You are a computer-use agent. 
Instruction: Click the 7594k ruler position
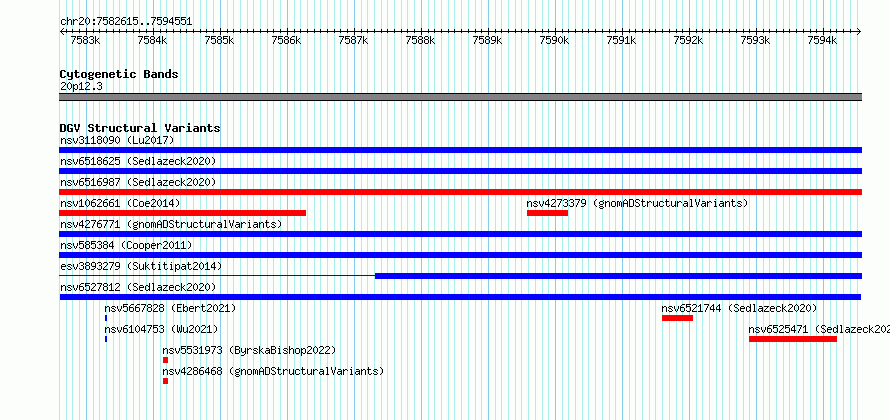pos(823,40)
